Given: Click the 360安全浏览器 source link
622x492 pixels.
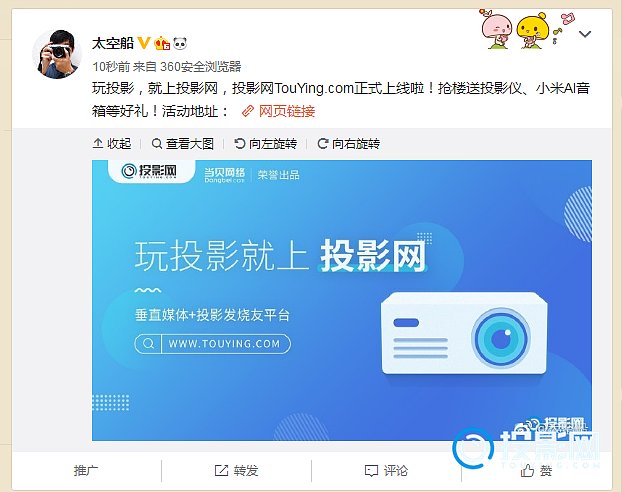Looking at the screenshot, I should tap(201, 66).
